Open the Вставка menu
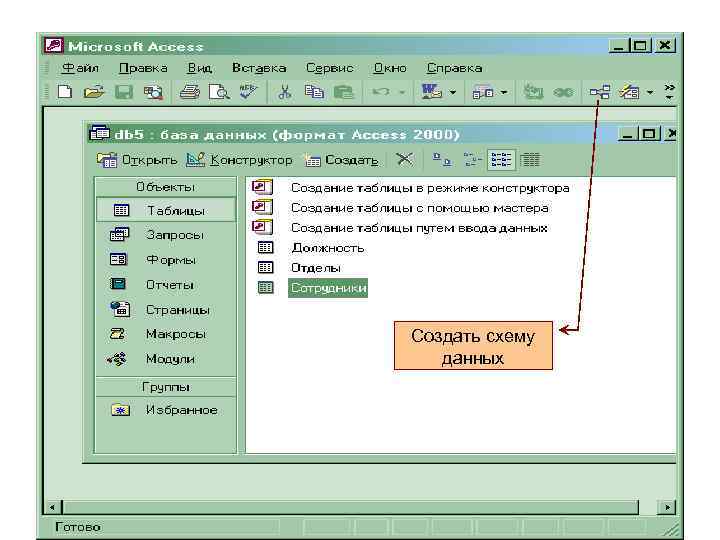The image size is (720, 540). [x=259, y=68]
